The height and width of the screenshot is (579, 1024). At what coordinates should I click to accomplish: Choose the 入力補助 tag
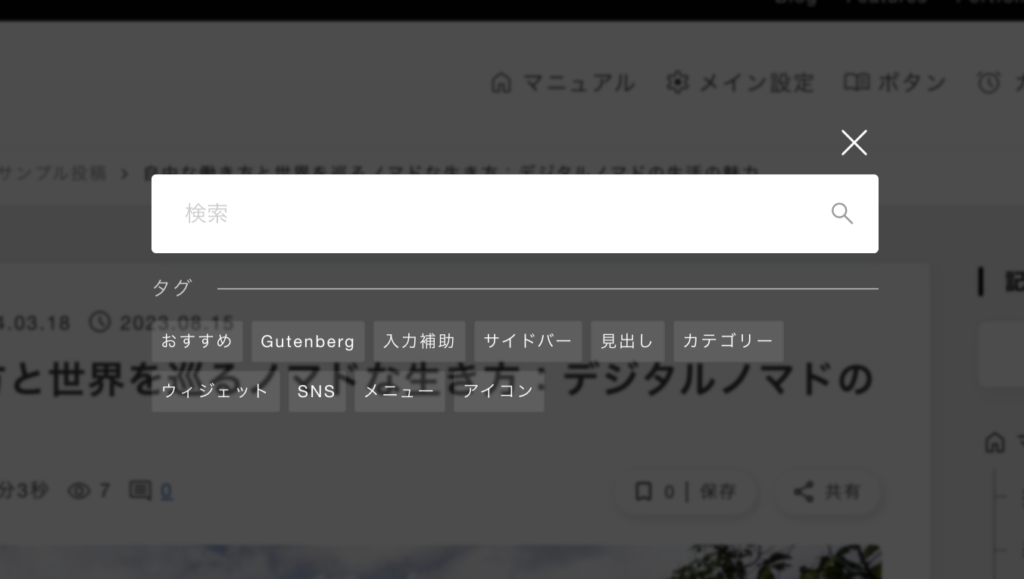(419, 341)
